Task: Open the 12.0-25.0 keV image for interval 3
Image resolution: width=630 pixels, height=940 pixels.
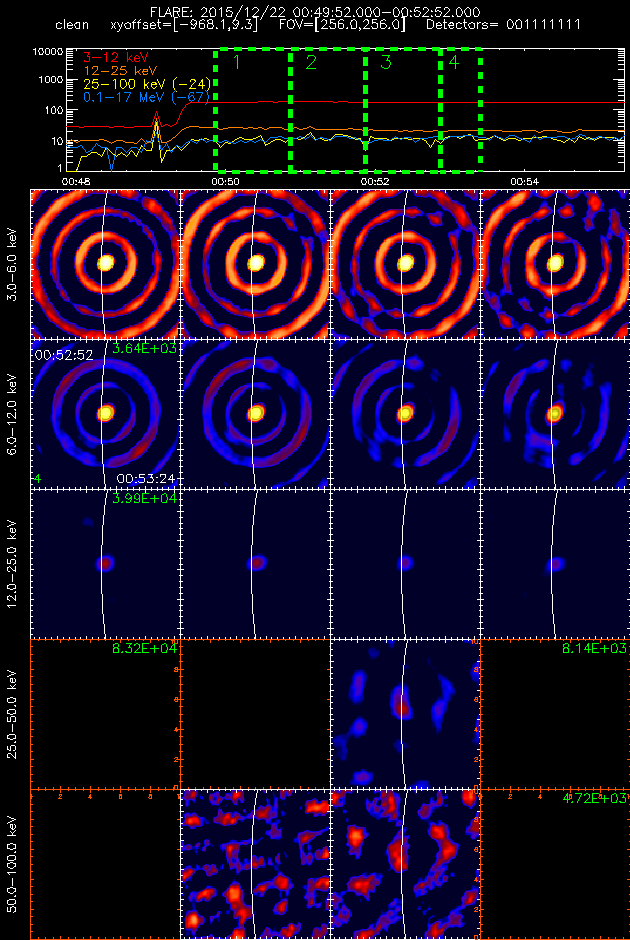Action: click(405, 564)
